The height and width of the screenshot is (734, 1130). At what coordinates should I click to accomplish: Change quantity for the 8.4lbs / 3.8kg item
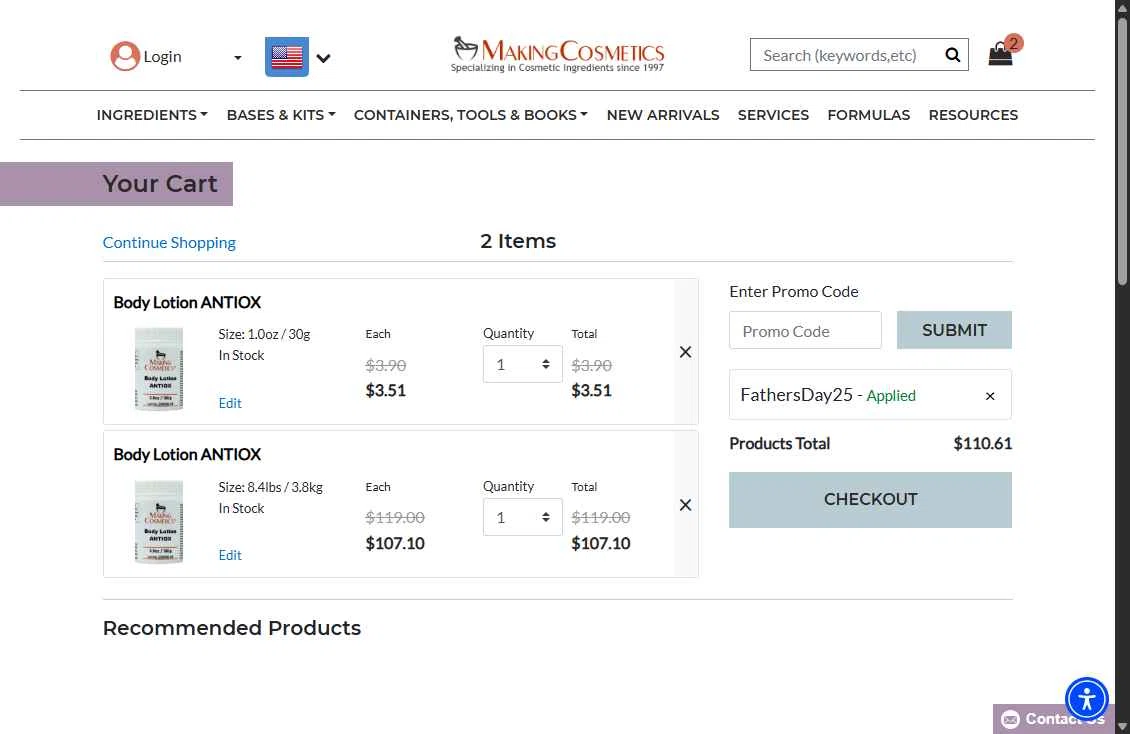[x=522, y=517]
